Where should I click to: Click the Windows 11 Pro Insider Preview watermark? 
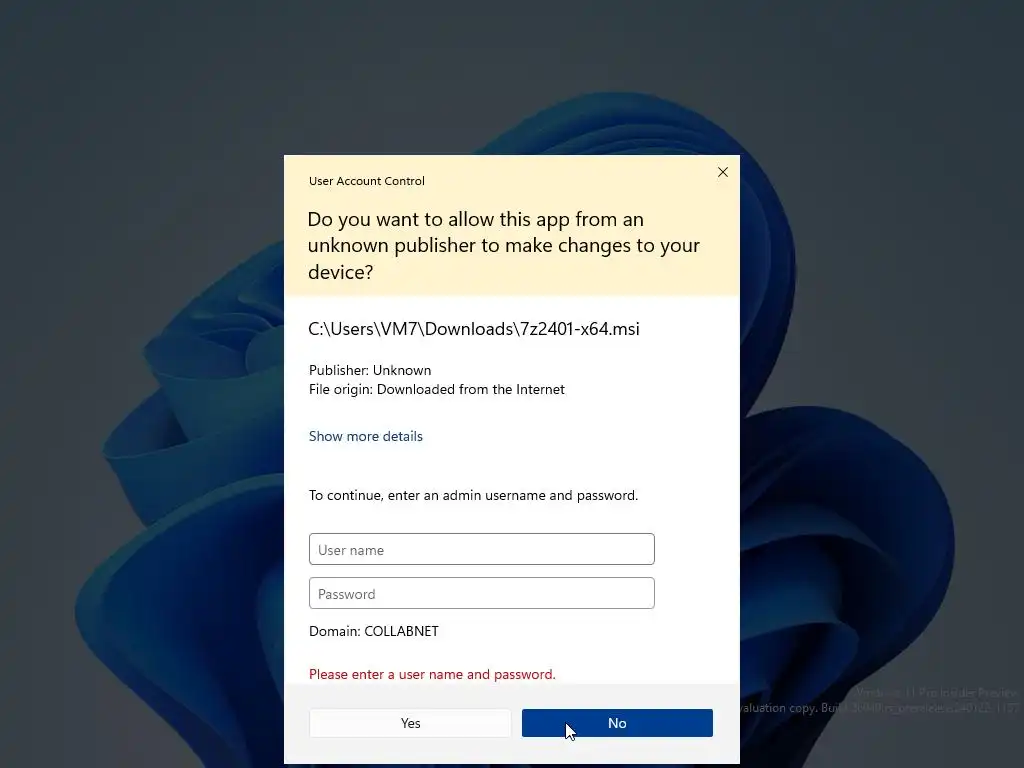(x=936, y=692)
